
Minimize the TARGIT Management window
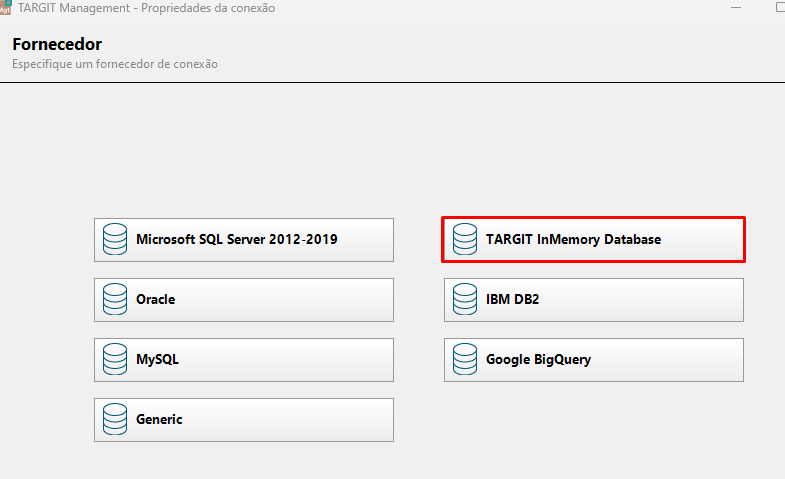point(735,8)
